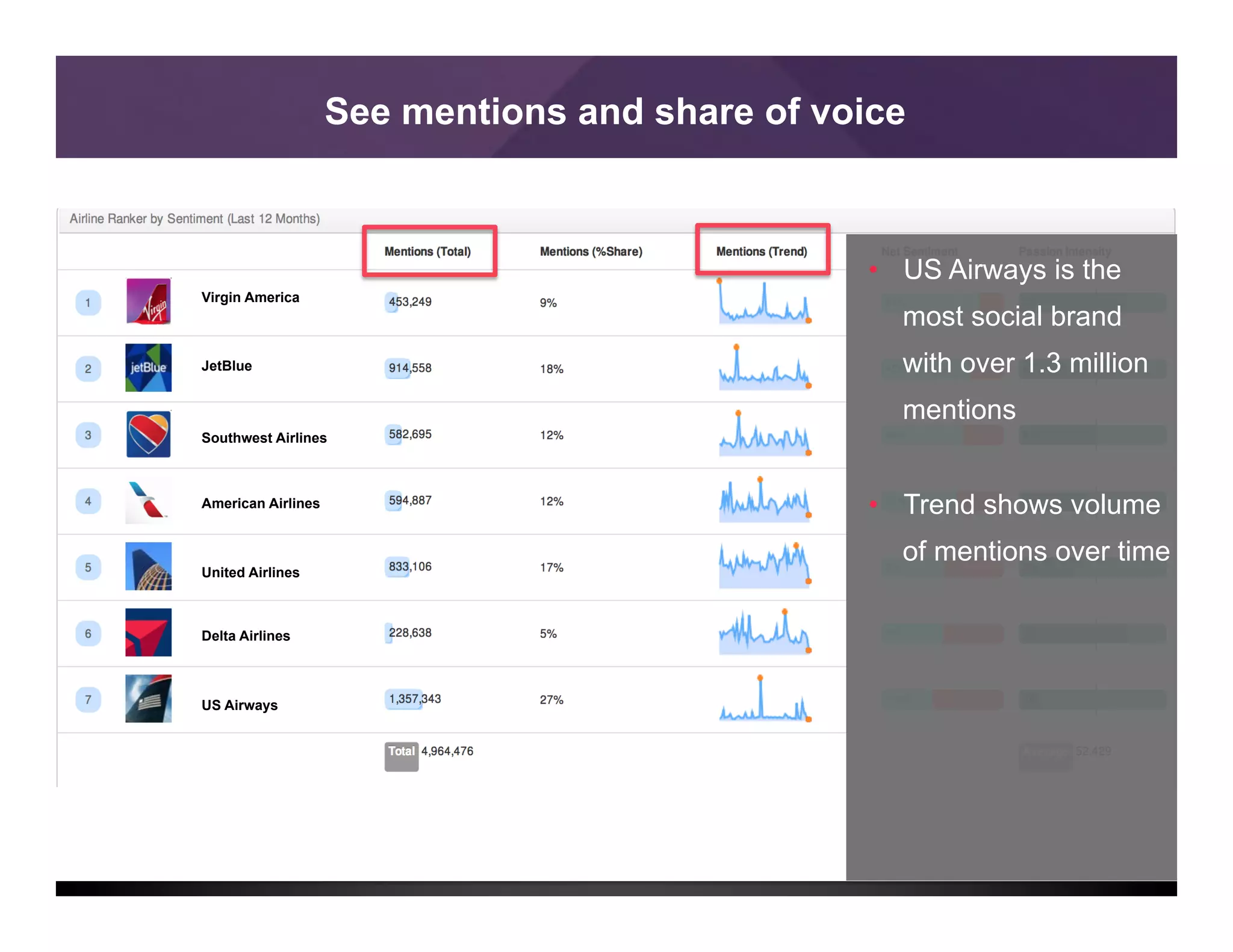Viewport: 1233px width, 952px height.
Task: Select rank badge number 7
Action: 88,700
